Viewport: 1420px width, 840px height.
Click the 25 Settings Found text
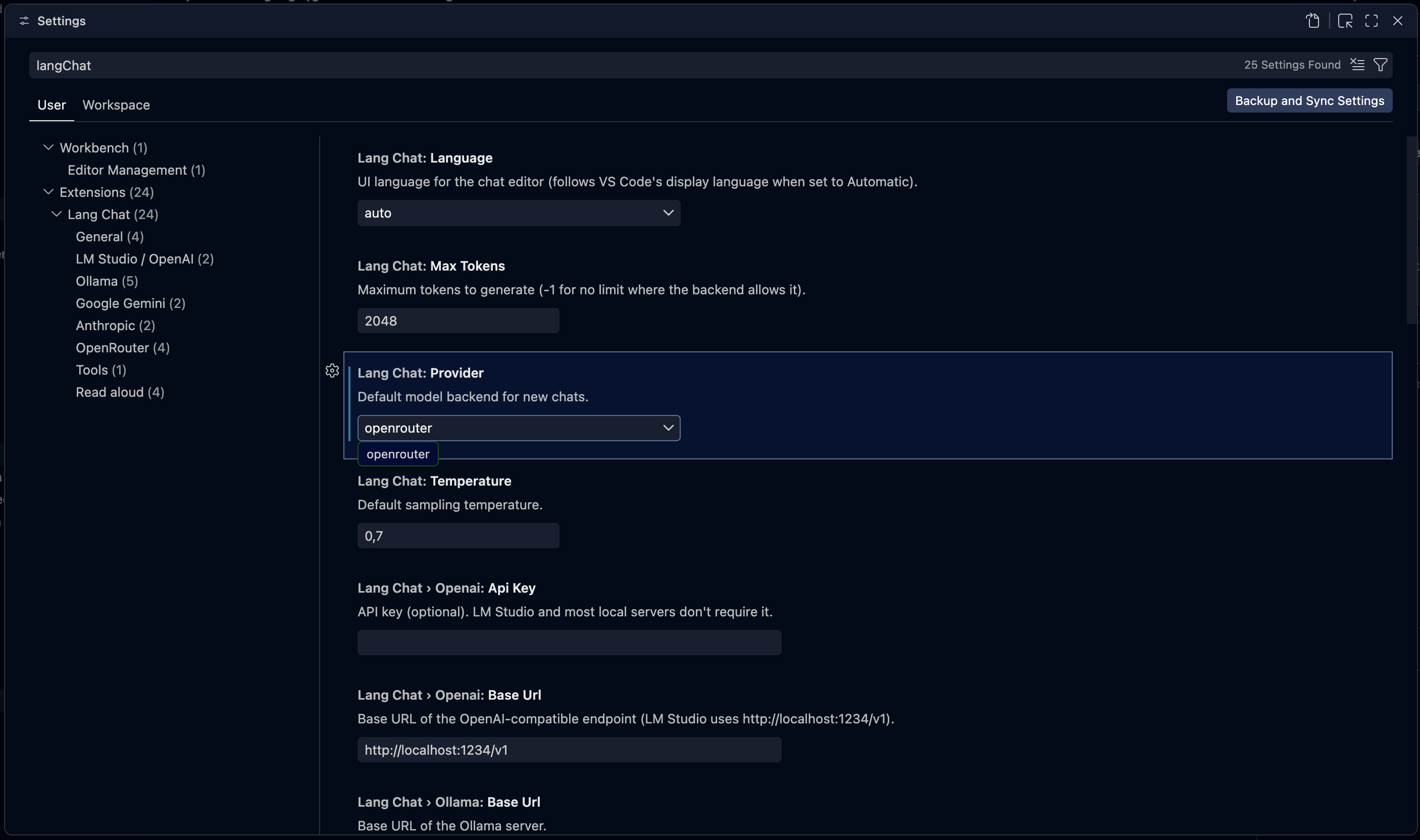(x=1292, y=65)
